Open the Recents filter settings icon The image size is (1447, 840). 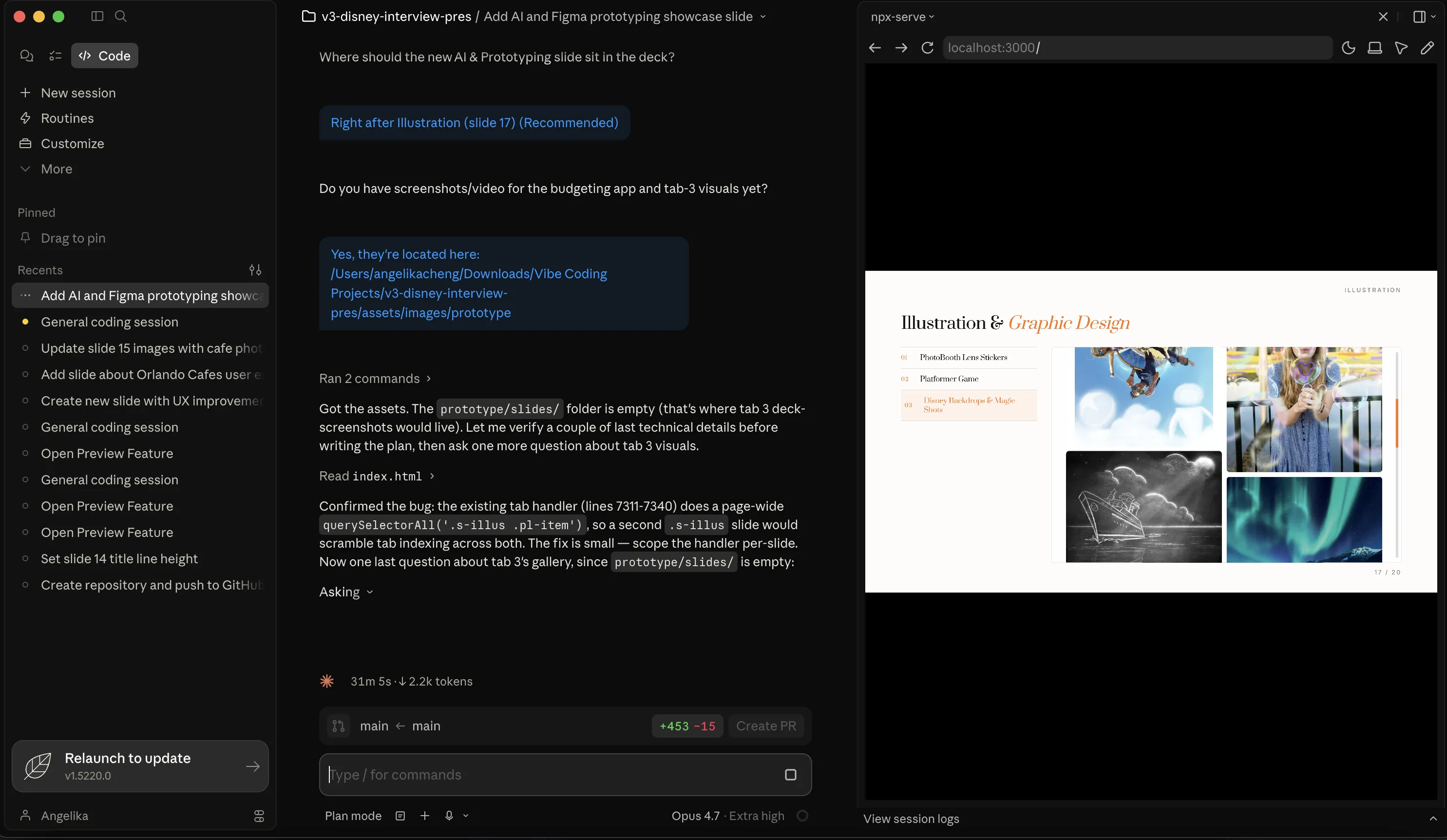coord(255,270)
